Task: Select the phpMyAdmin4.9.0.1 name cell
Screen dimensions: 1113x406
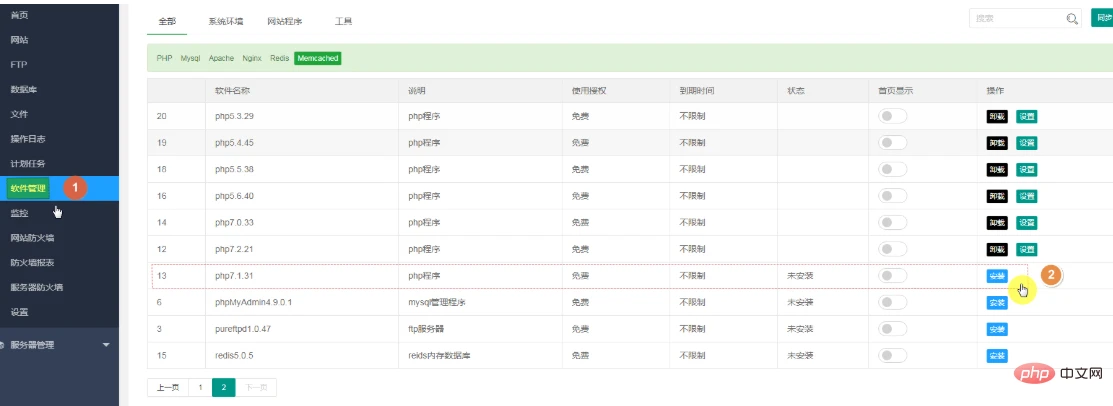Action: [x=302, y=302]
